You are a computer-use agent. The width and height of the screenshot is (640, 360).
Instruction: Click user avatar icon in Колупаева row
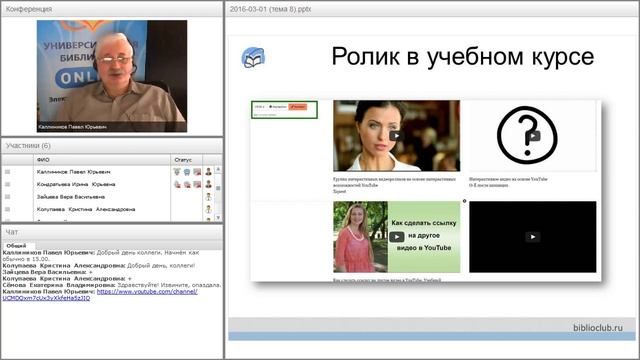click(x=209, y=209)
